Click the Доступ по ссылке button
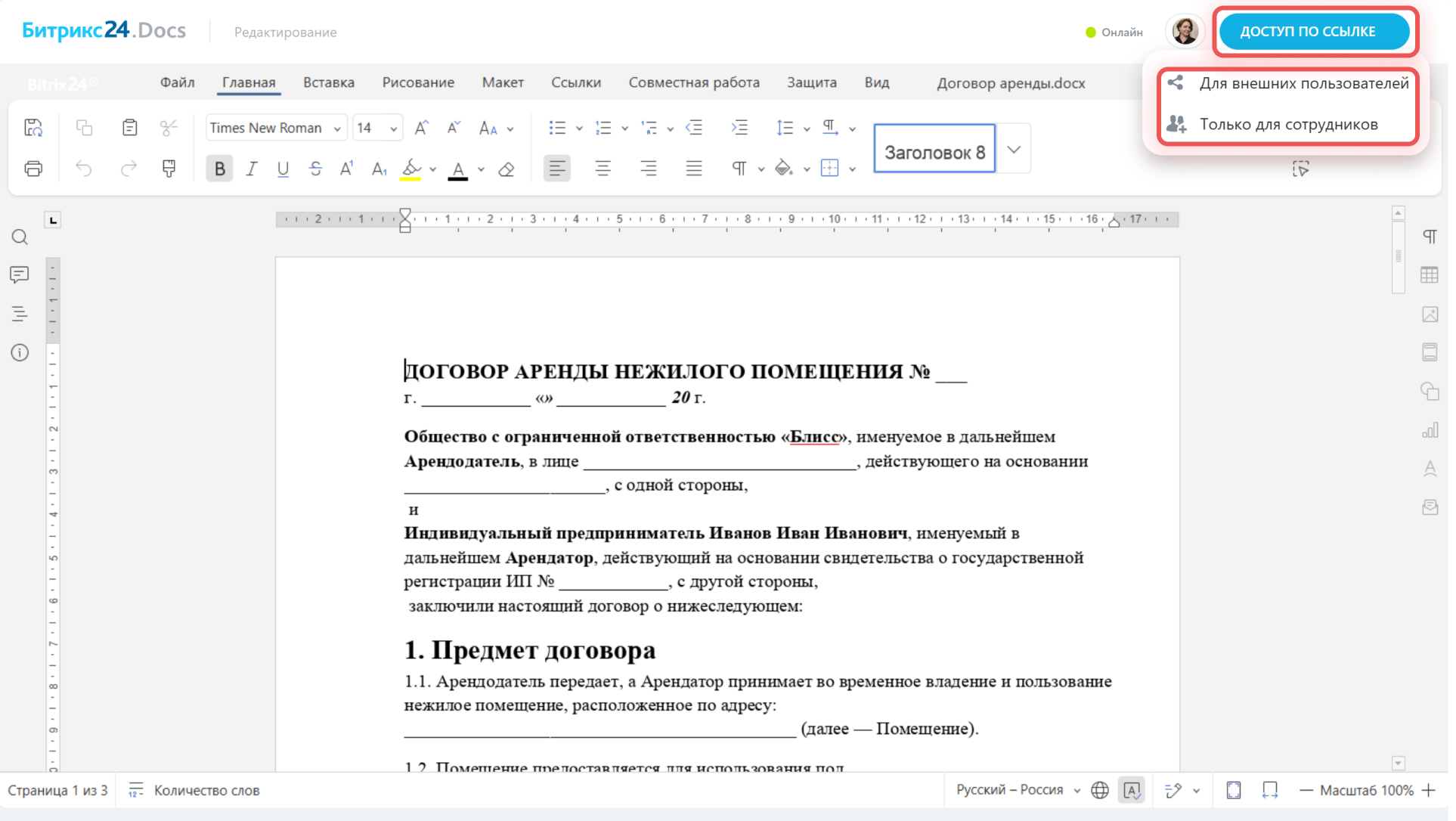Viewport: 1456px width, 821px height. coord(1314,32)
